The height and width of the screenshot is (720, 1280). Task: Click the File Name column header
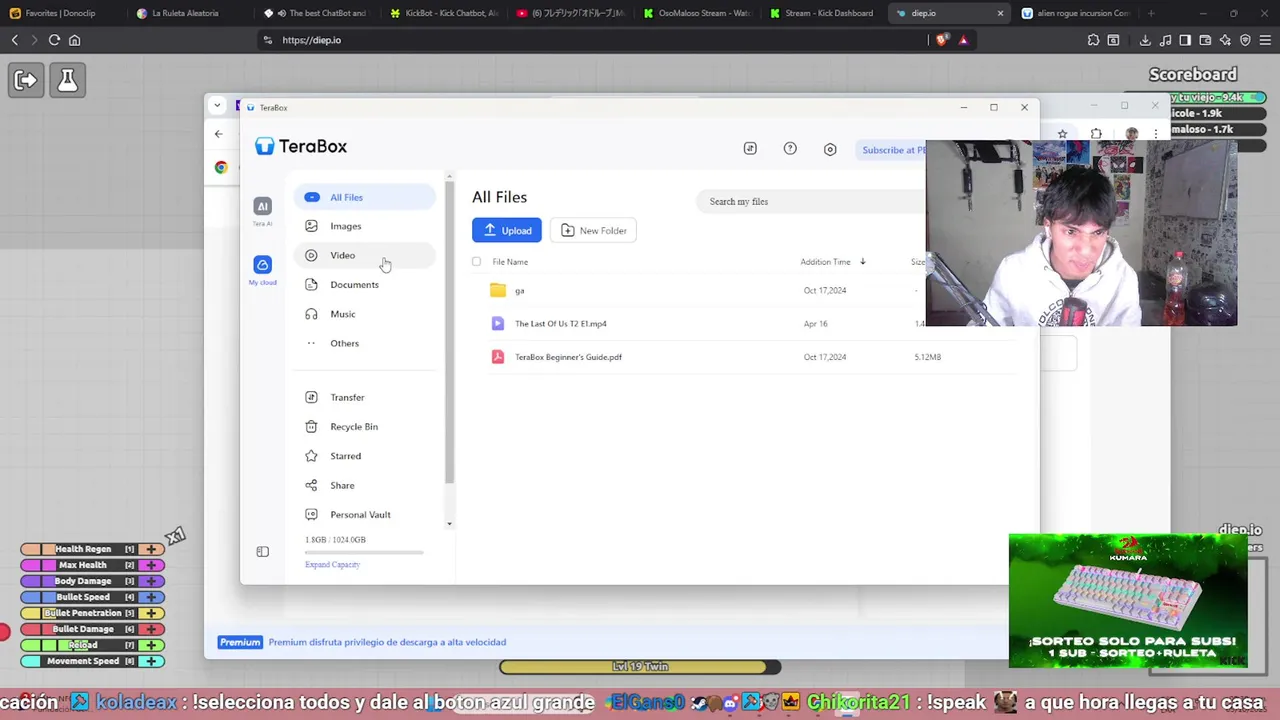(510, 262)
